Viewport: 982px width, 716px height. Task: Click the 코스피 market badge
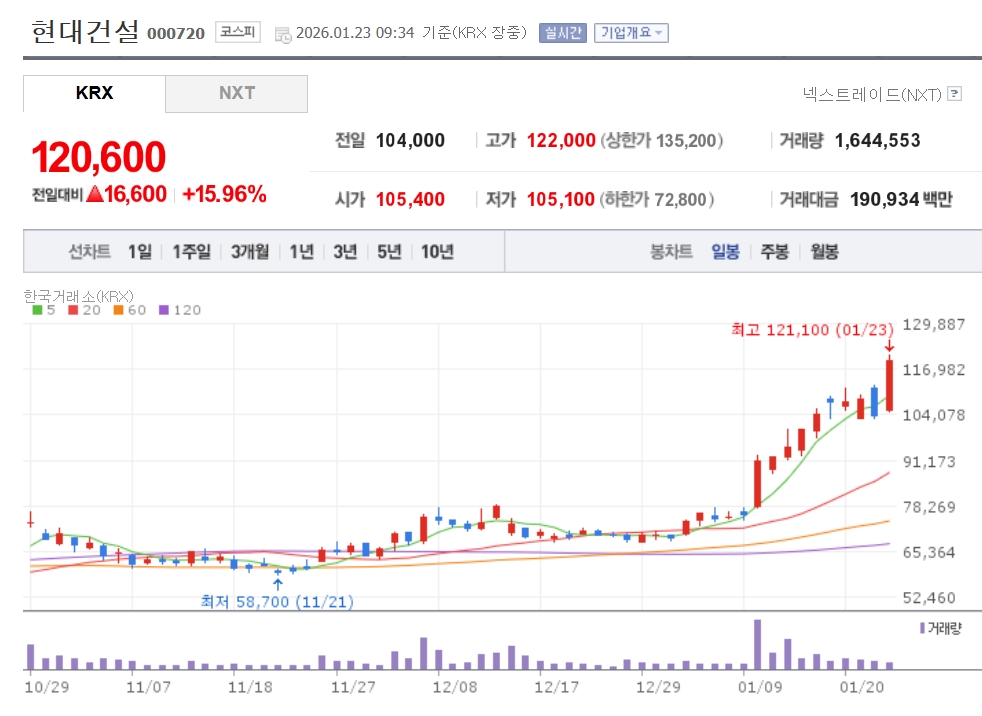(x=237, y=32)
